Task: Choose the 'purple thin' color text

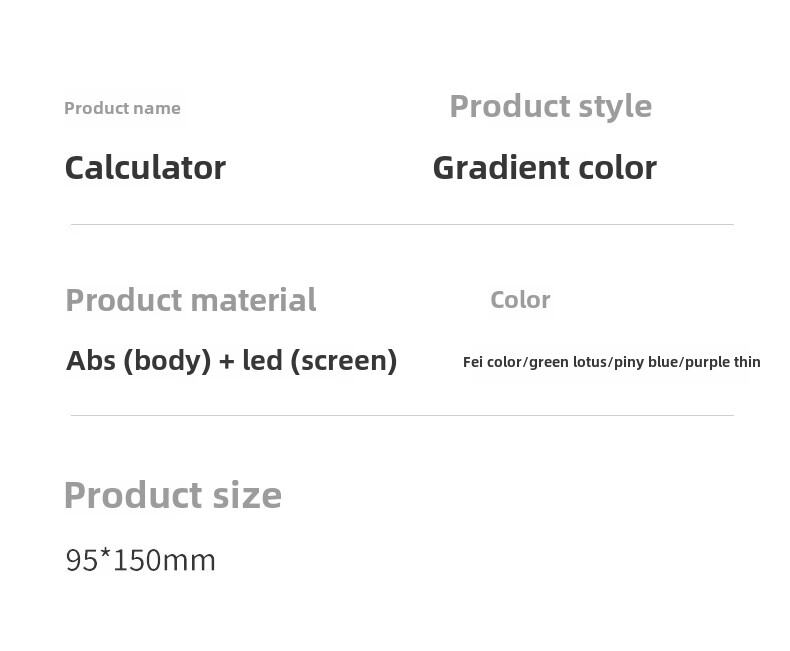Action: click(722, 362)
